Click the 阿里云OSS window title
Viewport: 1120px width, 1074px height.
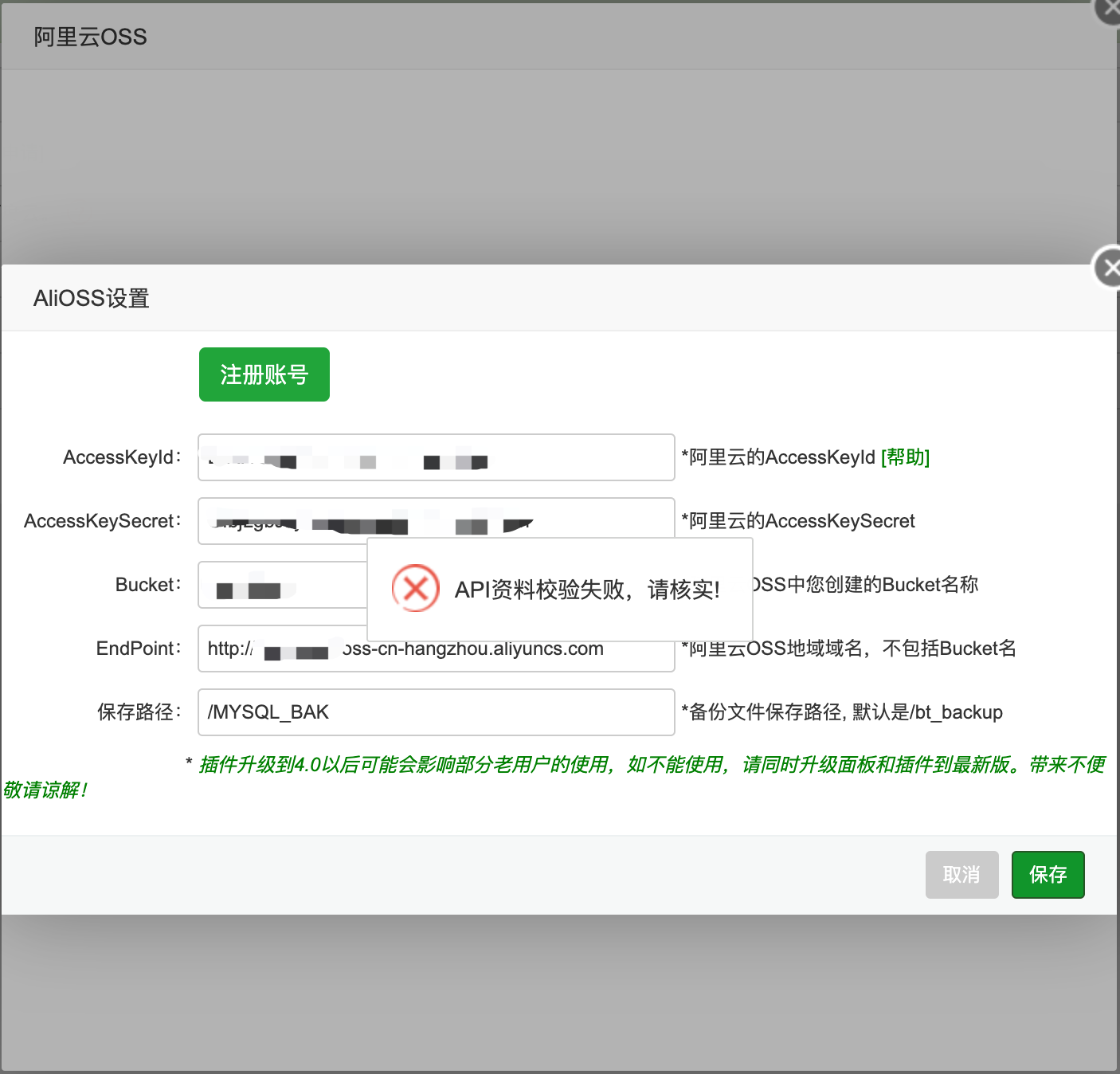(x=90, y=37)
